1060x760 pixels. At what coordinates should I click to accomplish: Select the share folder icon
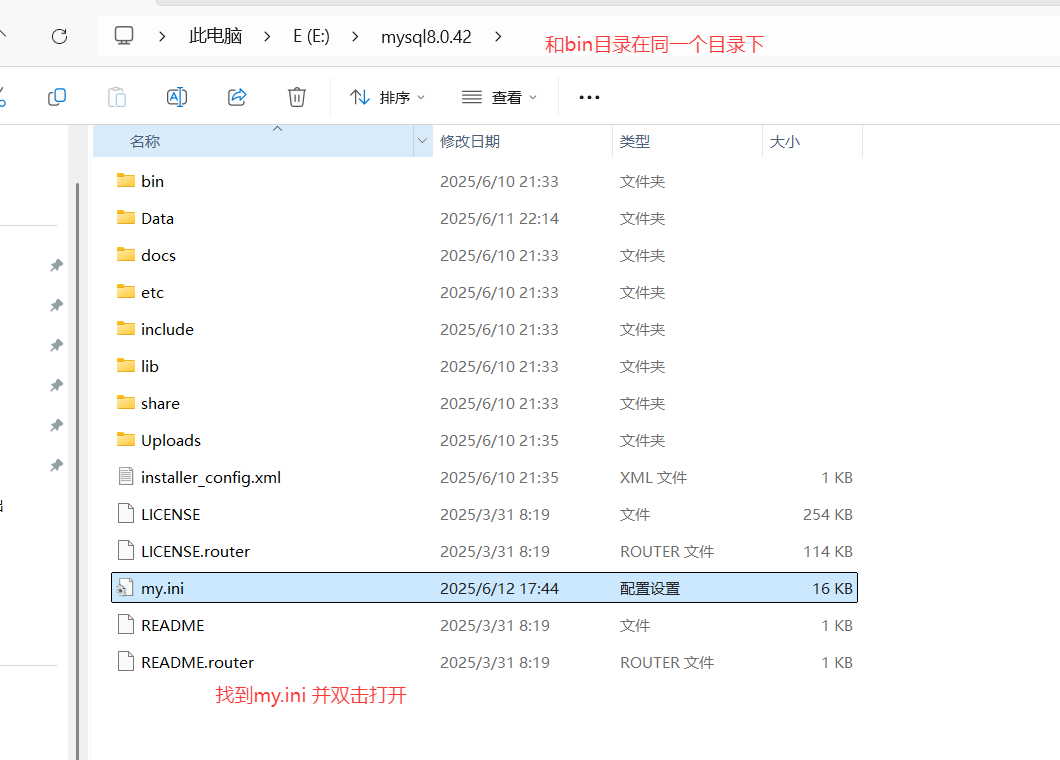tap(126, 403)
